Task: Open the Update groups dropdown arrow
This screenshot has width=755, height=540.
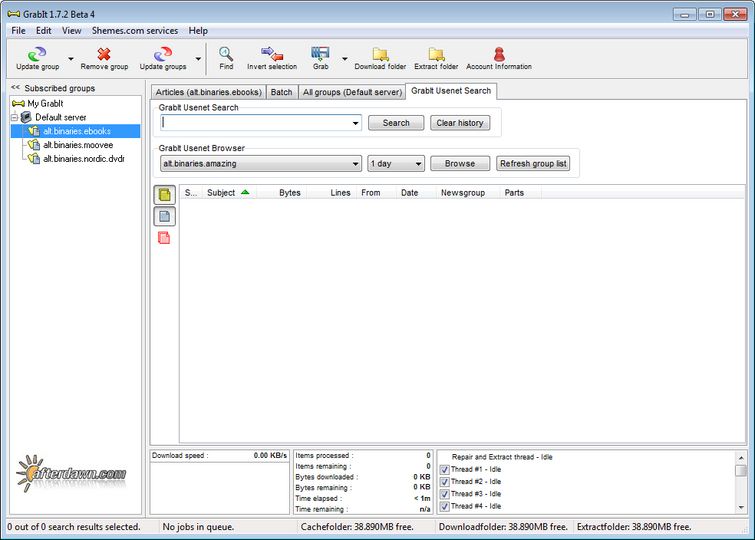Action: [198, 59]
